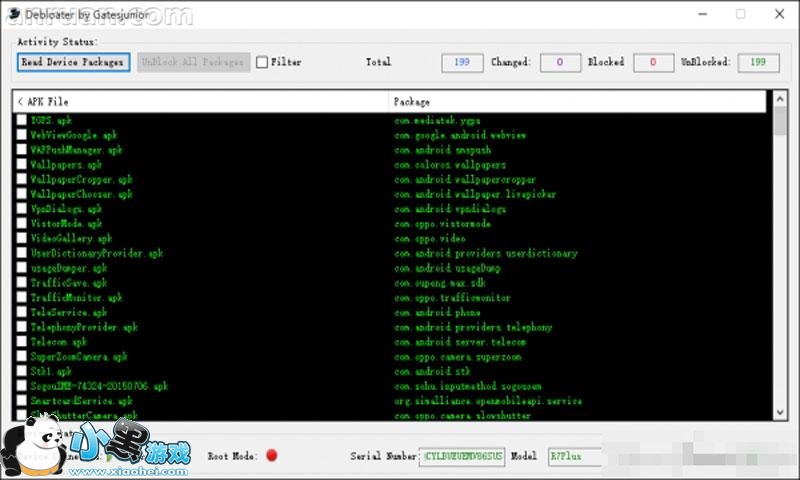Mark TrafficMonitor.apk checkbox for blocking
Image resolution: width=800 pixels, height=480 pixels.
click(x=22, y=298)
